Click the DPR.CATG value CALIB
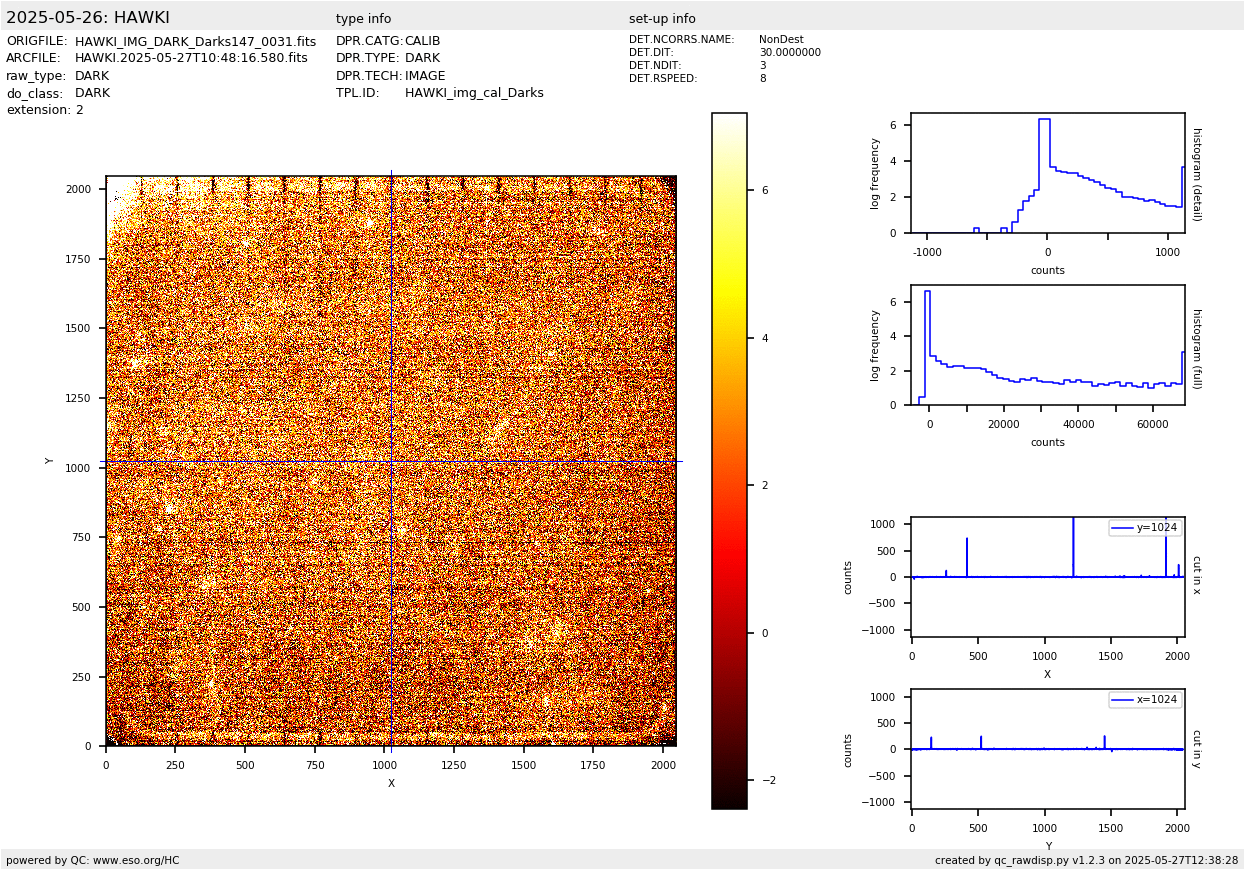The height and width of the screenshot is (870, 1245). 422,42
